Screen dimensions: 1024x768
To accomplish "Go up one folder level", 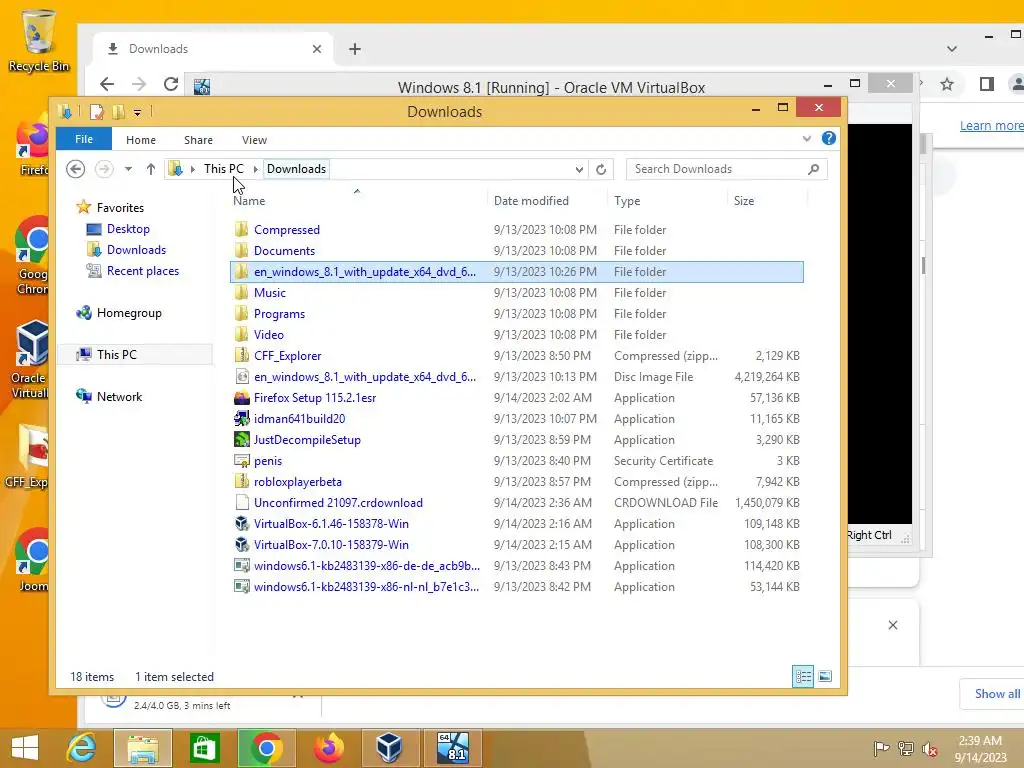I will (x=151, y=169).
